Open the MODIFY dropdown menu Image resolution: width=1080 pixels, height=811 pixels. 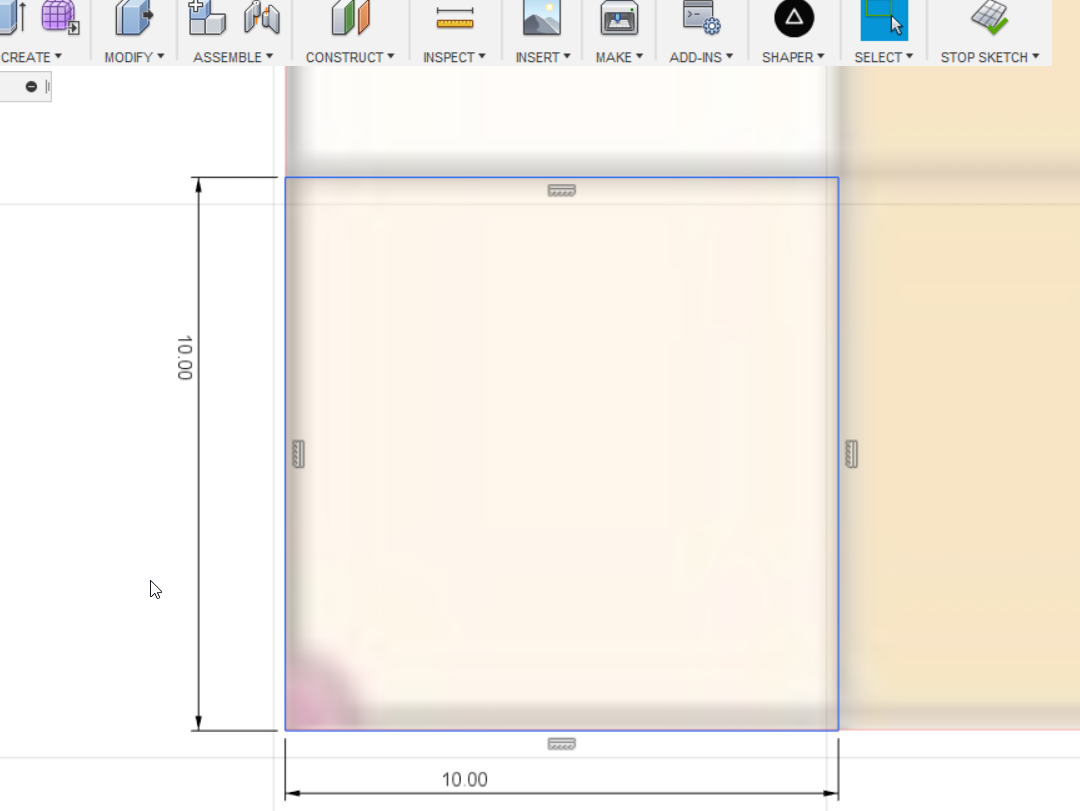(x=130, y=57)
